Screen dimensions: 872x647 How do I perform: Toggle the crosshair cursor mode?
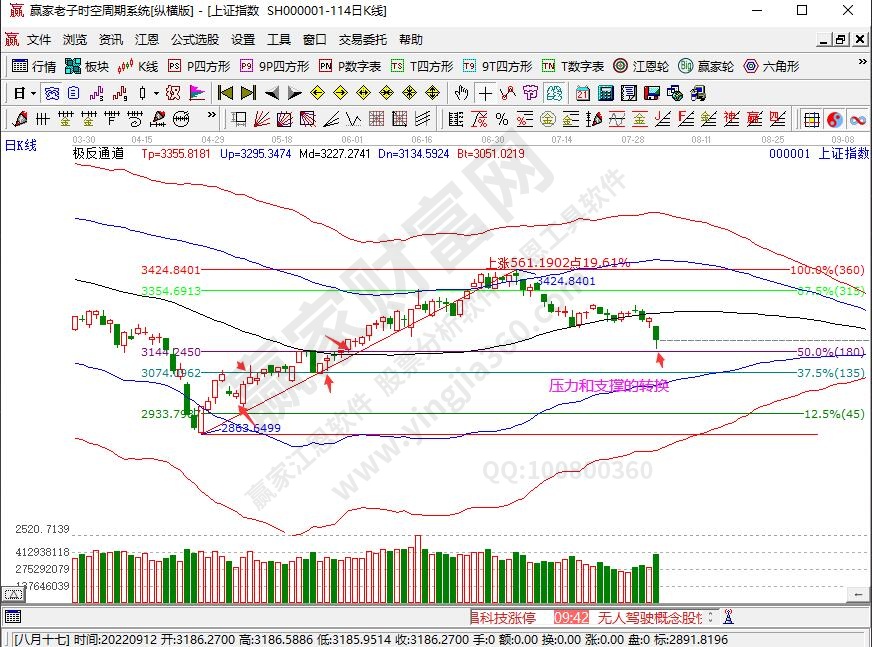tap(485, 93)
